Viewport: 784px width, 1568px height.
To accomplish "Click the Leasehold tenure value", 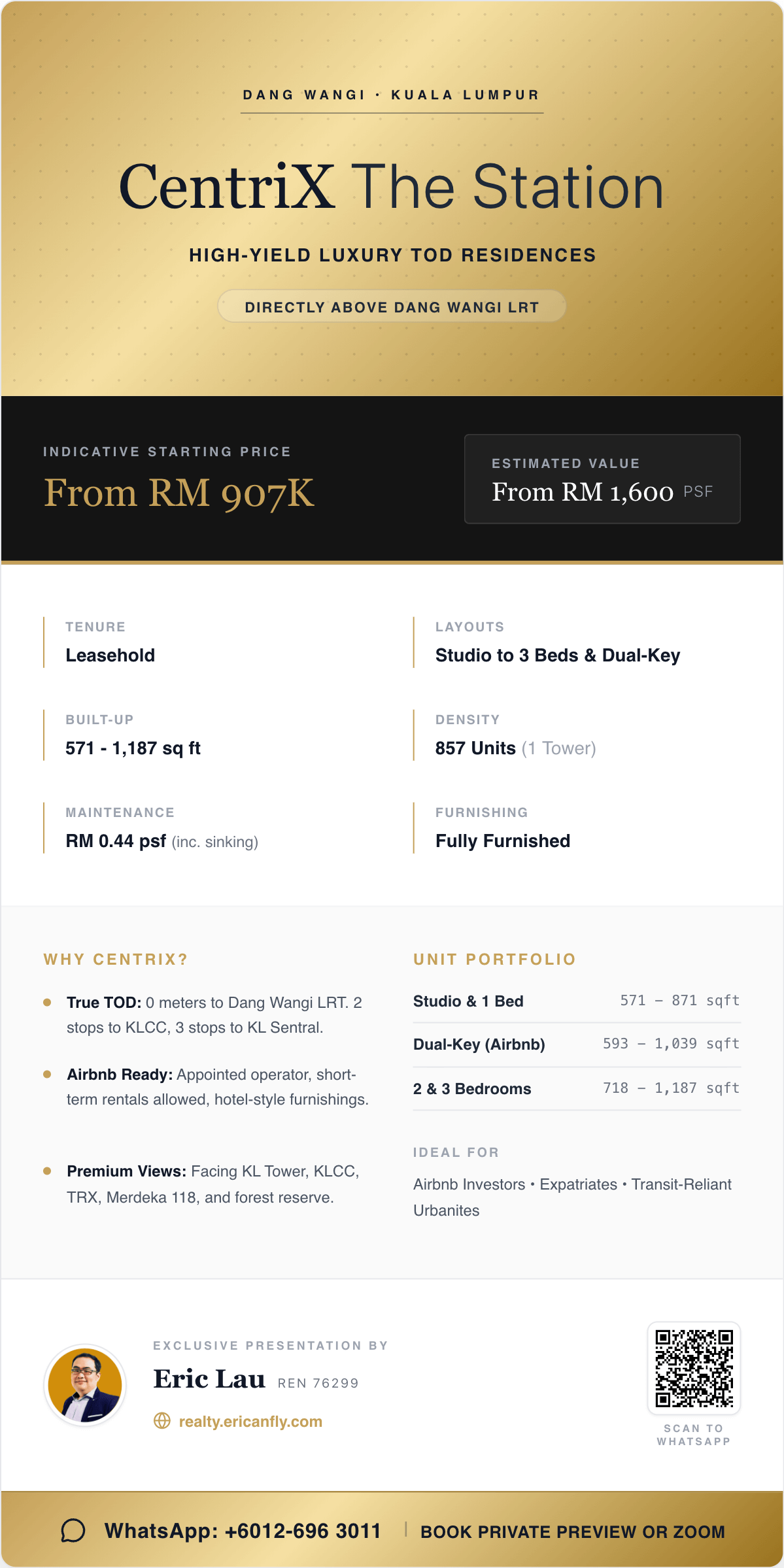I will (111, 655).
